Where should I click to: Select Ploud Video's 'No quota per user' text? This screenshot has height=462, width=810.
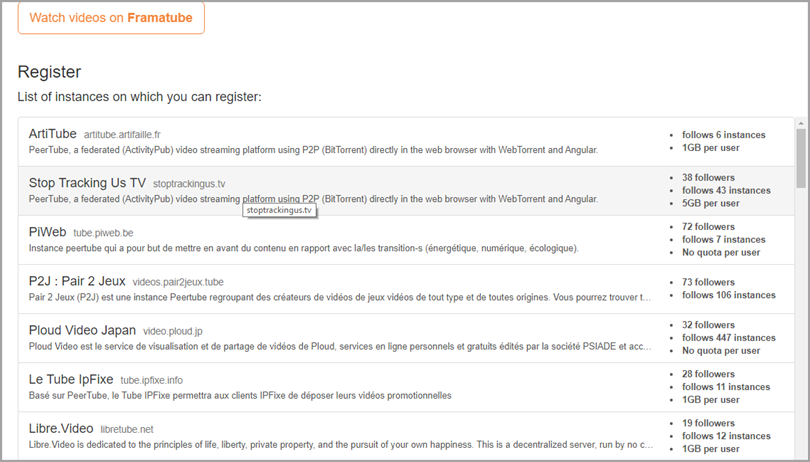[x=721, y=351]
